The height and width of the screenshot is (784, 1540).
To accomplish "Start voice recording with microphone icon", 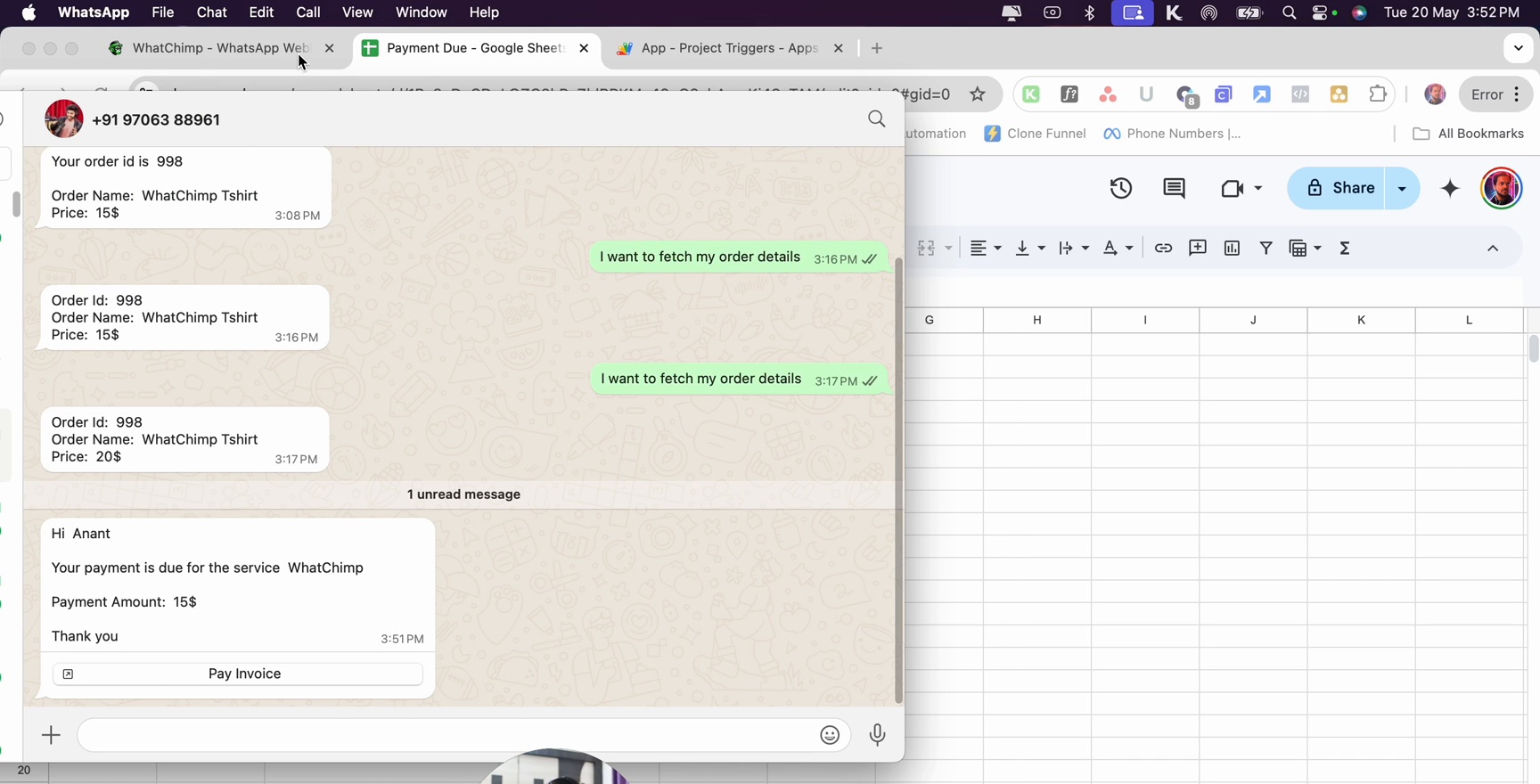I will pyautogui.click(x=878, y=735).
